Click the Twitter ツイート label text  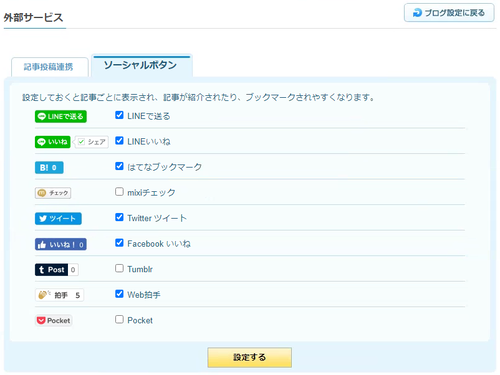157,218
